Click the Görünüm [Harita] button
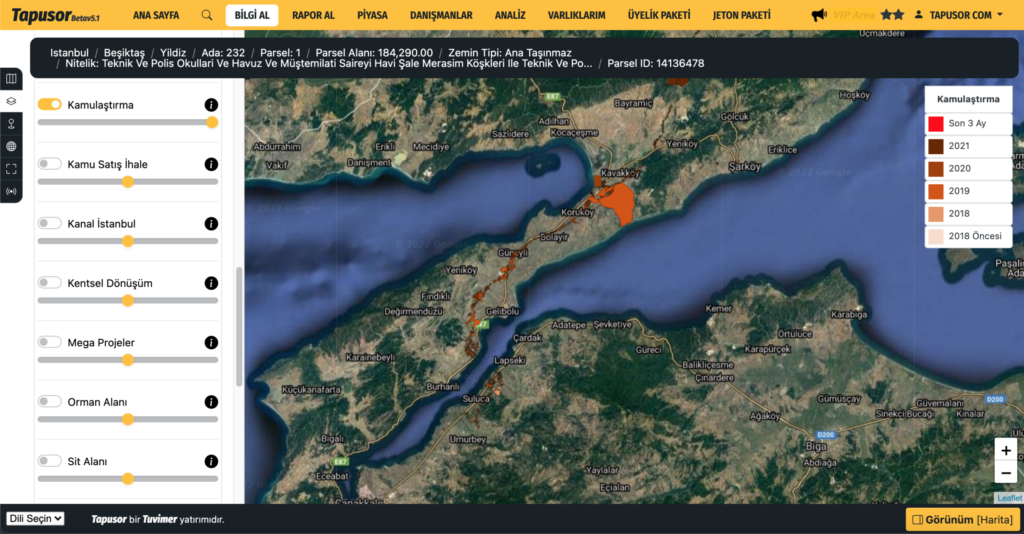 pos(962,520)
